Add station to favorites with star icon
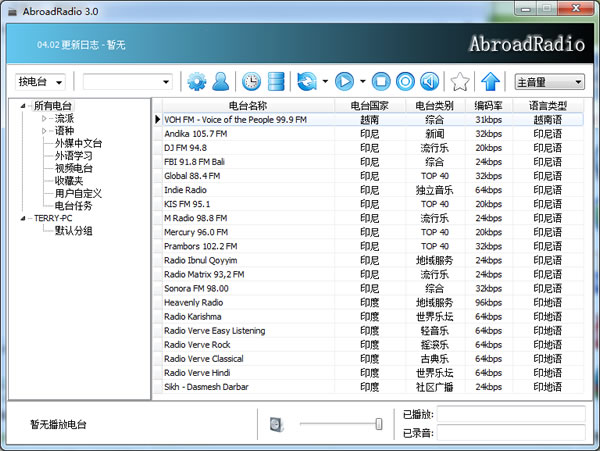This screenshot has height=451, width=600. click(x=459, y=81)
